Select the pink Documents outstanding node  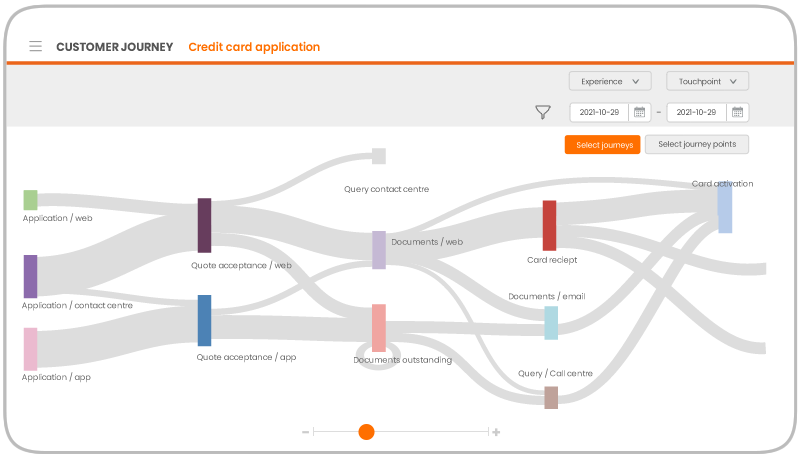tap(379, 328)
